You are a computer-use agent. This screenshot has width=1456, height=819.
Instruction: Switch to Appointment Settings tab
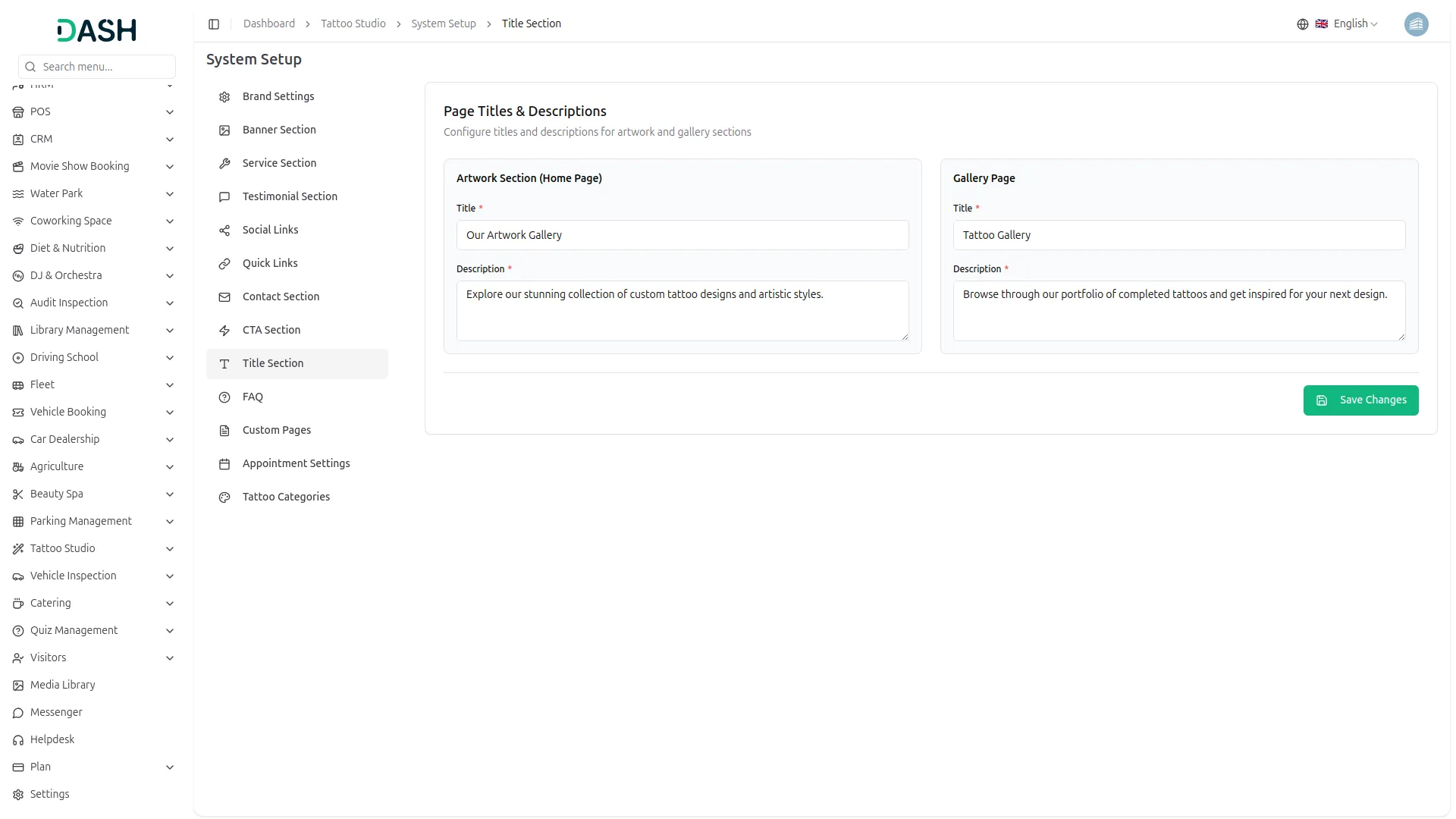coord(296,463)
